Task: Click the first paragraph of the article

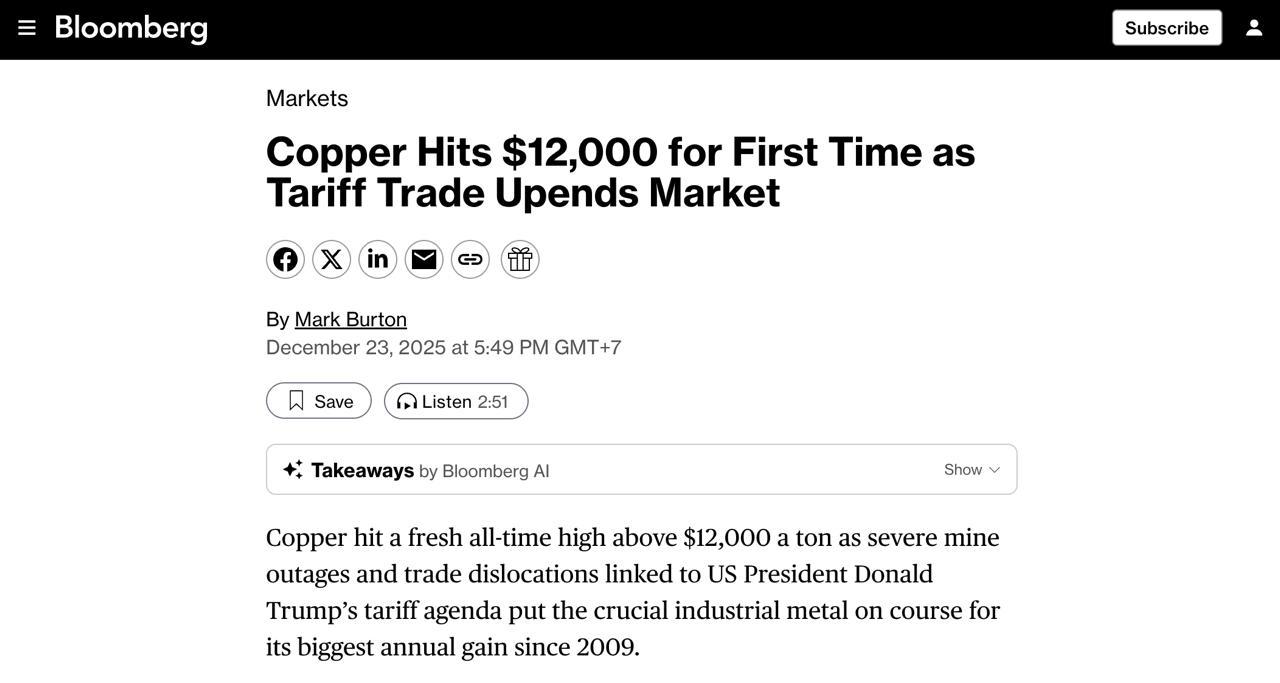Action: [x=633, y=592]
